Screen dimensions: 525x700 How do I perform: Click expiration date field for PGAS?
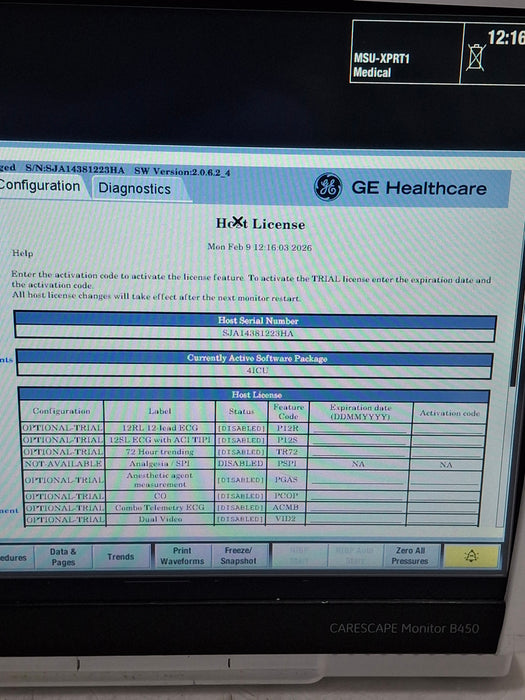358,480
